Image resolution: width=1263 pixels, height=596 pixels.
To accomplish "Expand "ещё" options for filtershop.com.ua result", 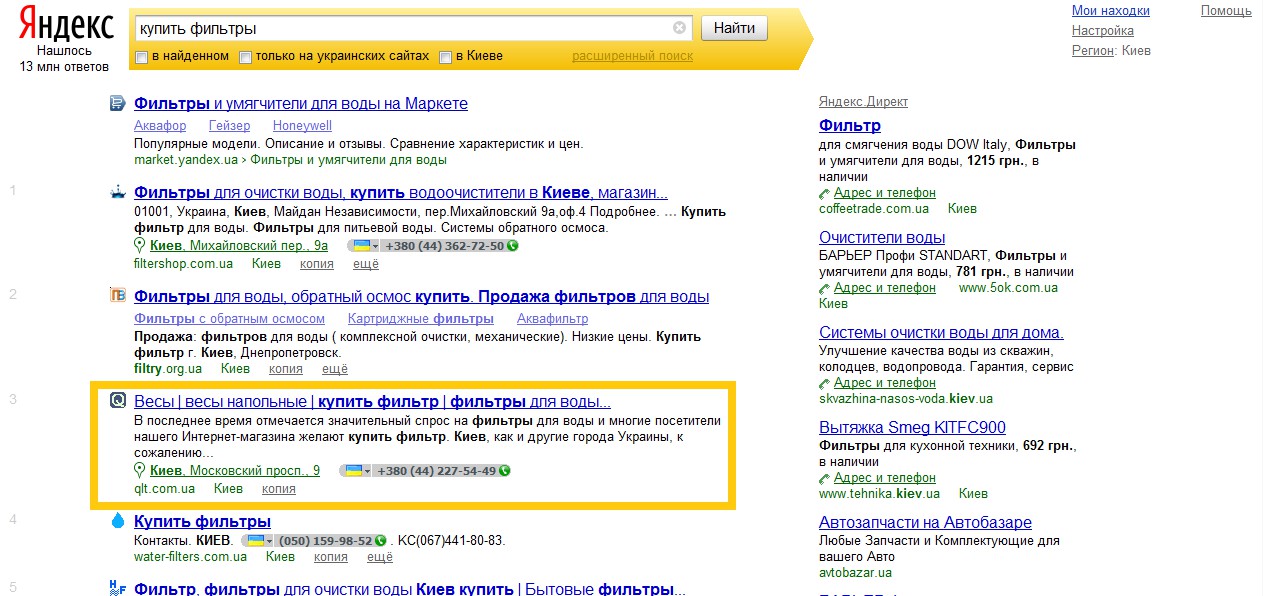I will [x=366, y=264].
